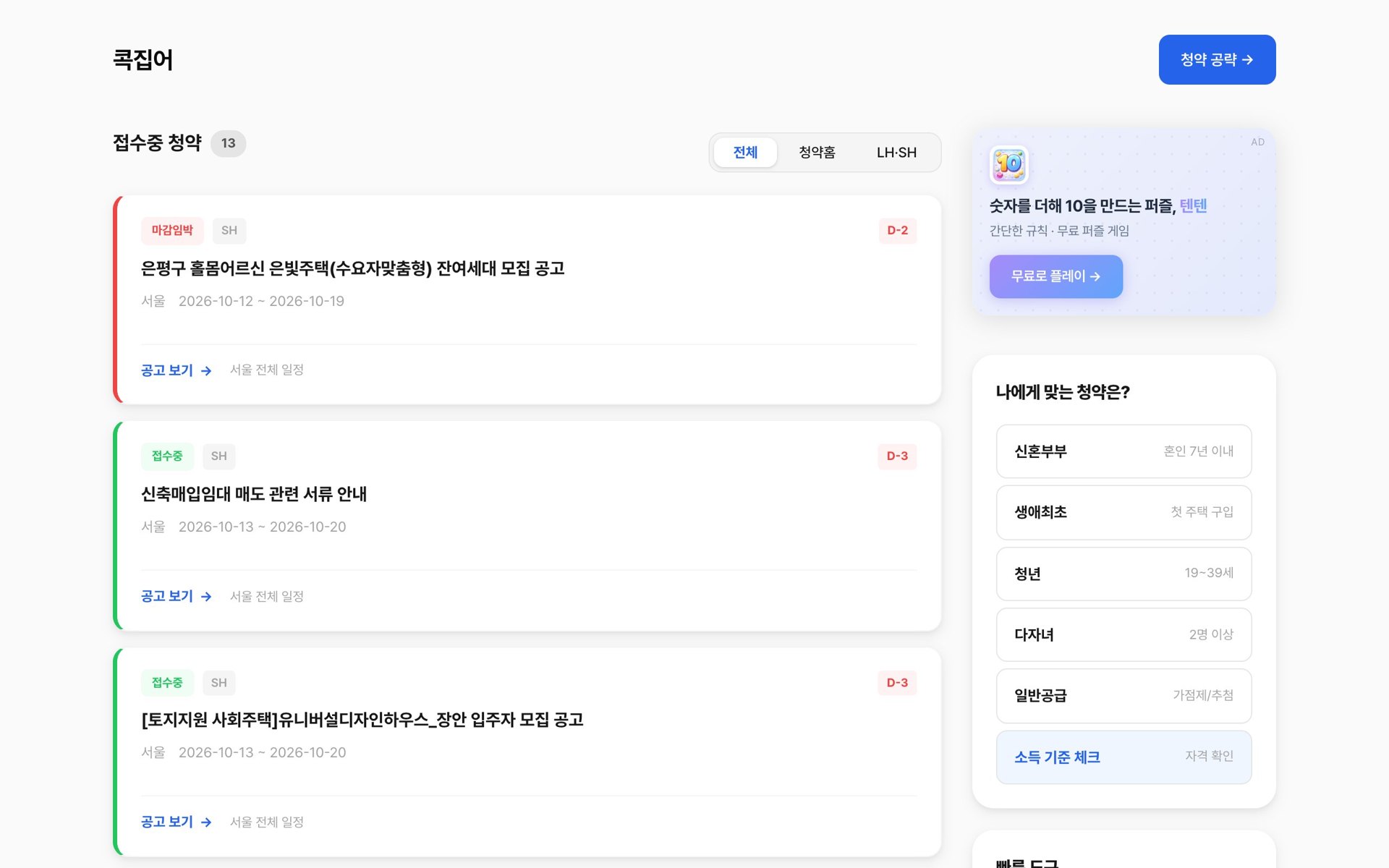Viewport: 1389px width, 868px height.
Task: Click the 13 count badge beside 접수중 청약
Action: point(228,143)
